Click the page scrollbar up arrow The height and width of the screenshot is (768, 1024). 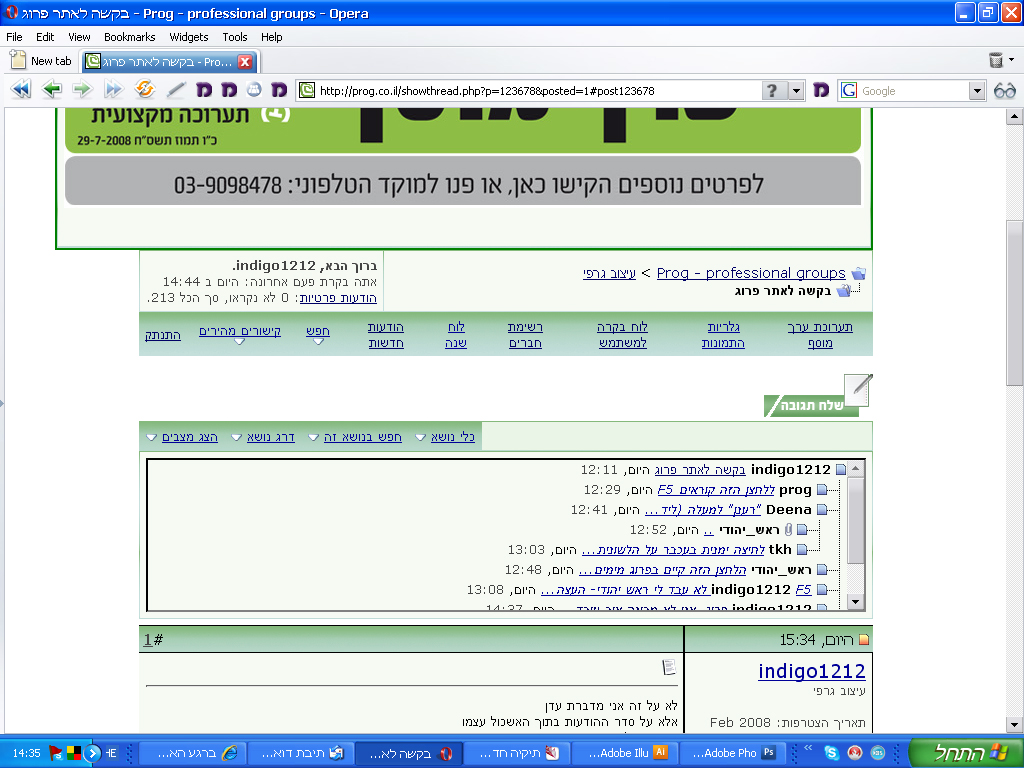tap(1014, 118)
